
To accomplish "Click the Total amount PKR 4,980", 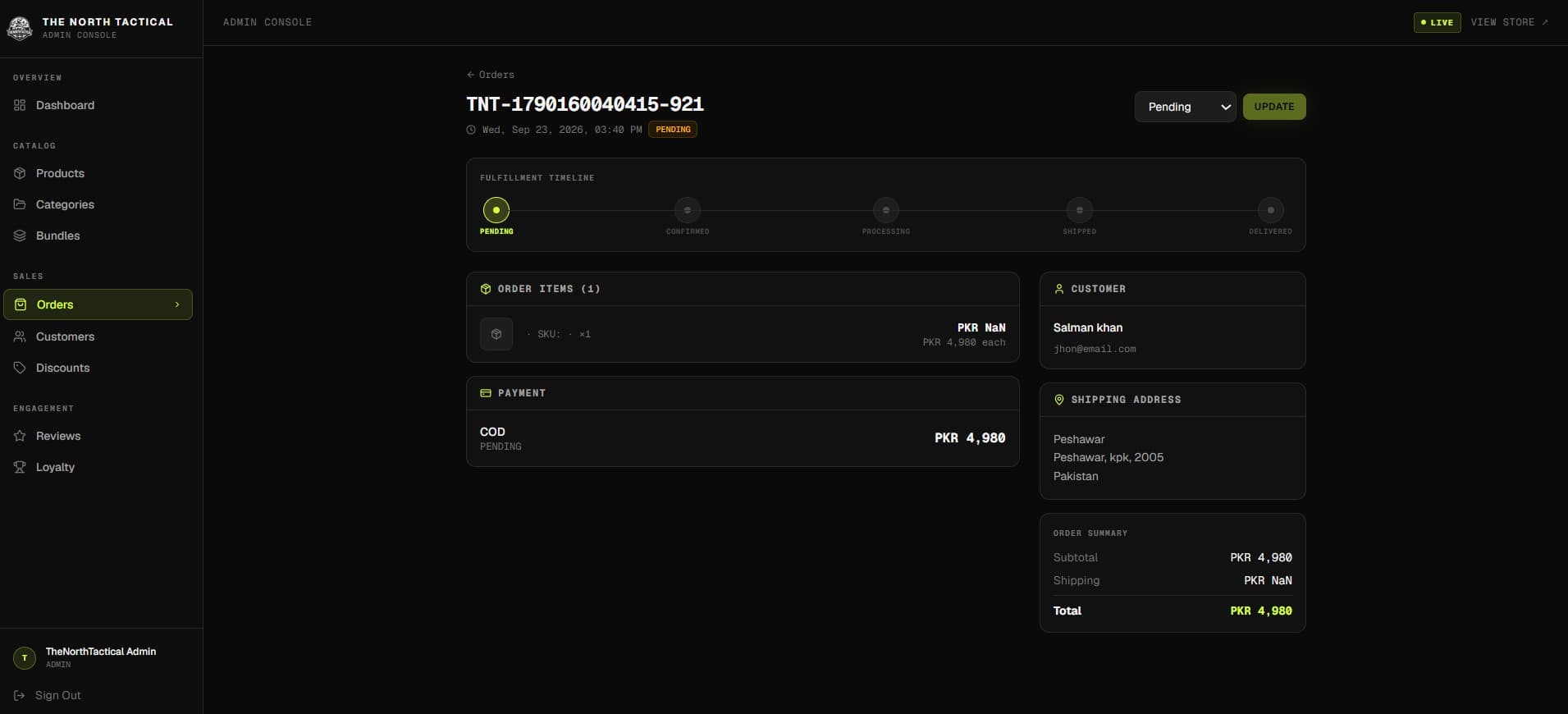I will pyautogui.click(x=1261, y=611).
